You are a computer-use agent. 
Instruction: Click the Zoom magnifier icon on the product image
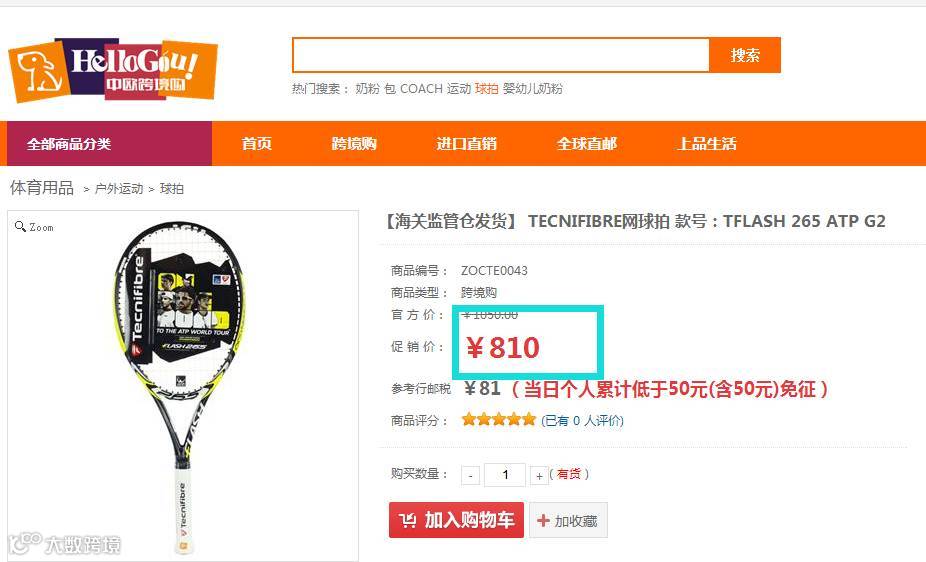(20, 227)
